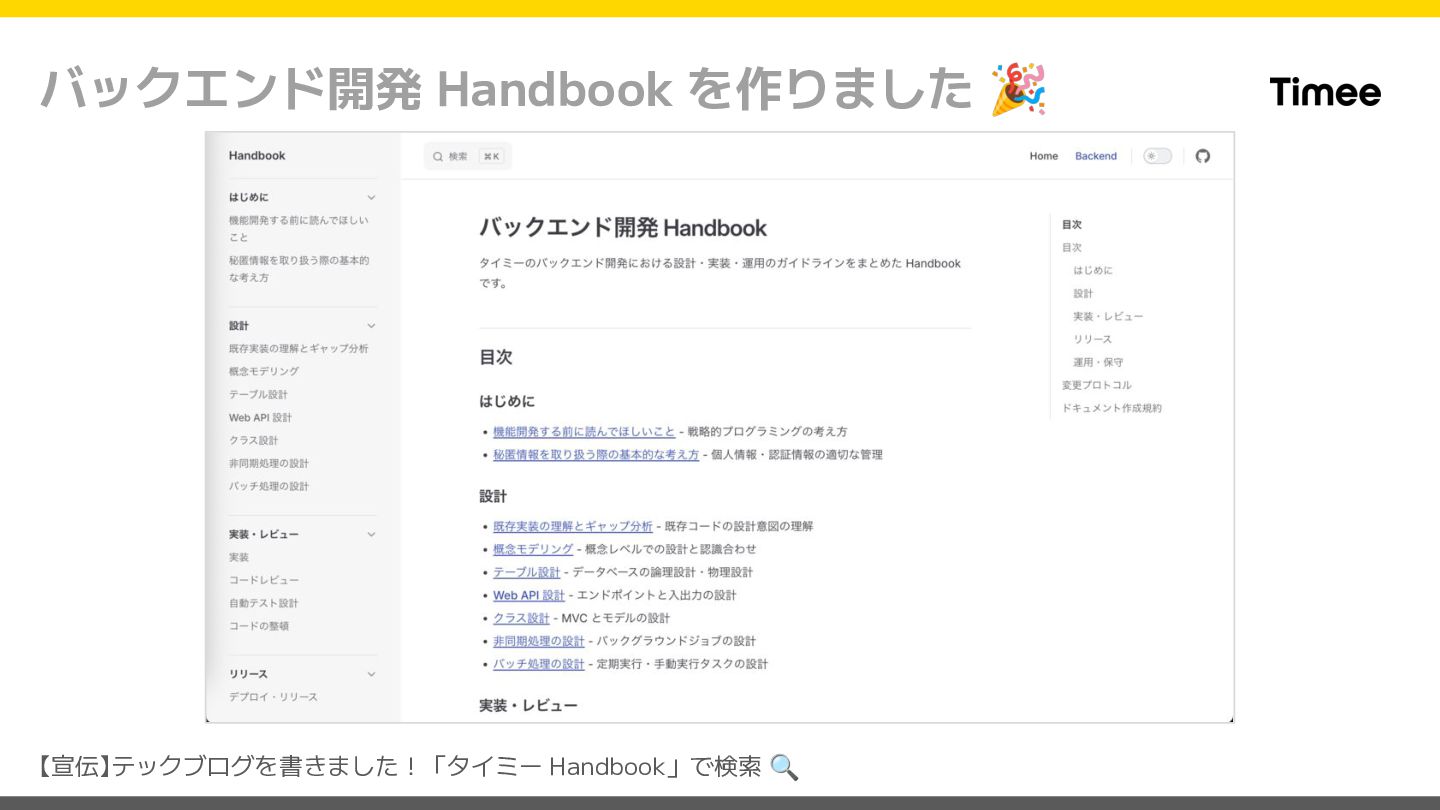Collapse the はじめに sidebar section
The image size is (1440, 810).
pyautogui.click(x=371, y=197)
